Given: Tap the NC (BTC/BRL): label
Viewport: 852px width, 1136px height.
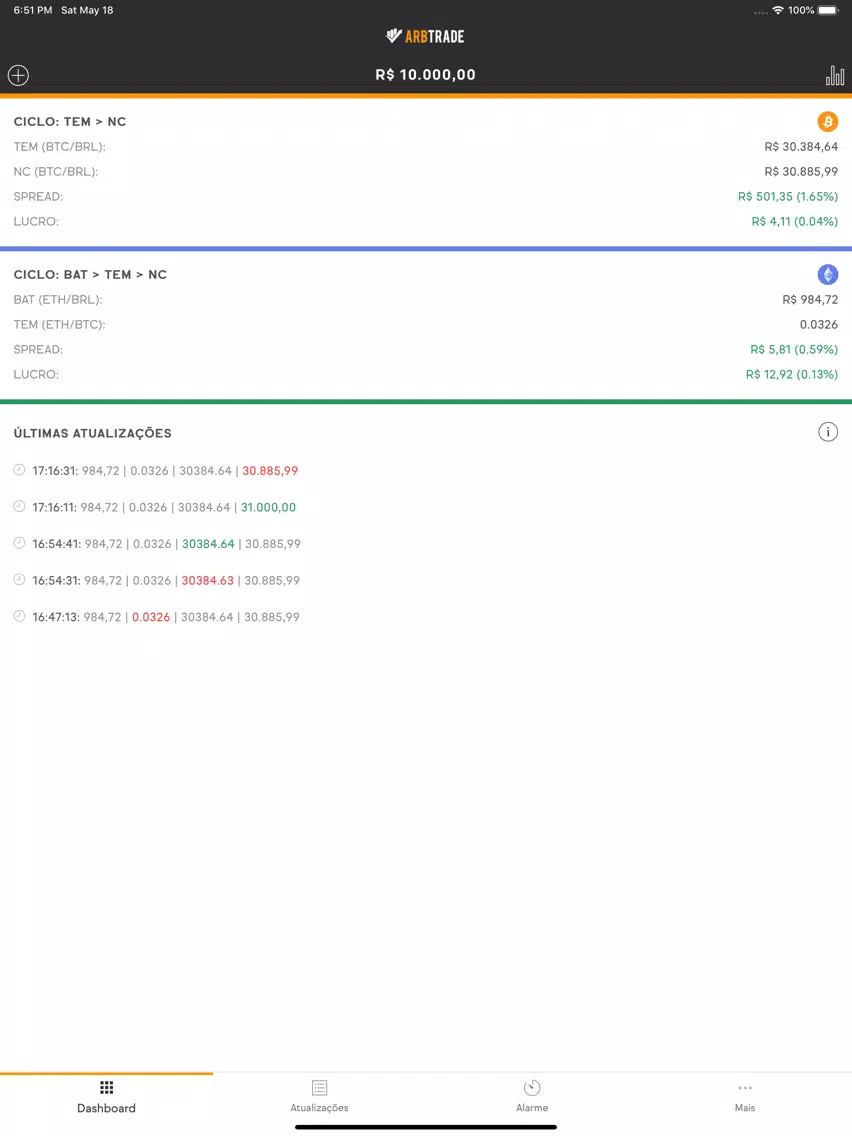Looking at the screenshot, I should click(x=56, y=172).
